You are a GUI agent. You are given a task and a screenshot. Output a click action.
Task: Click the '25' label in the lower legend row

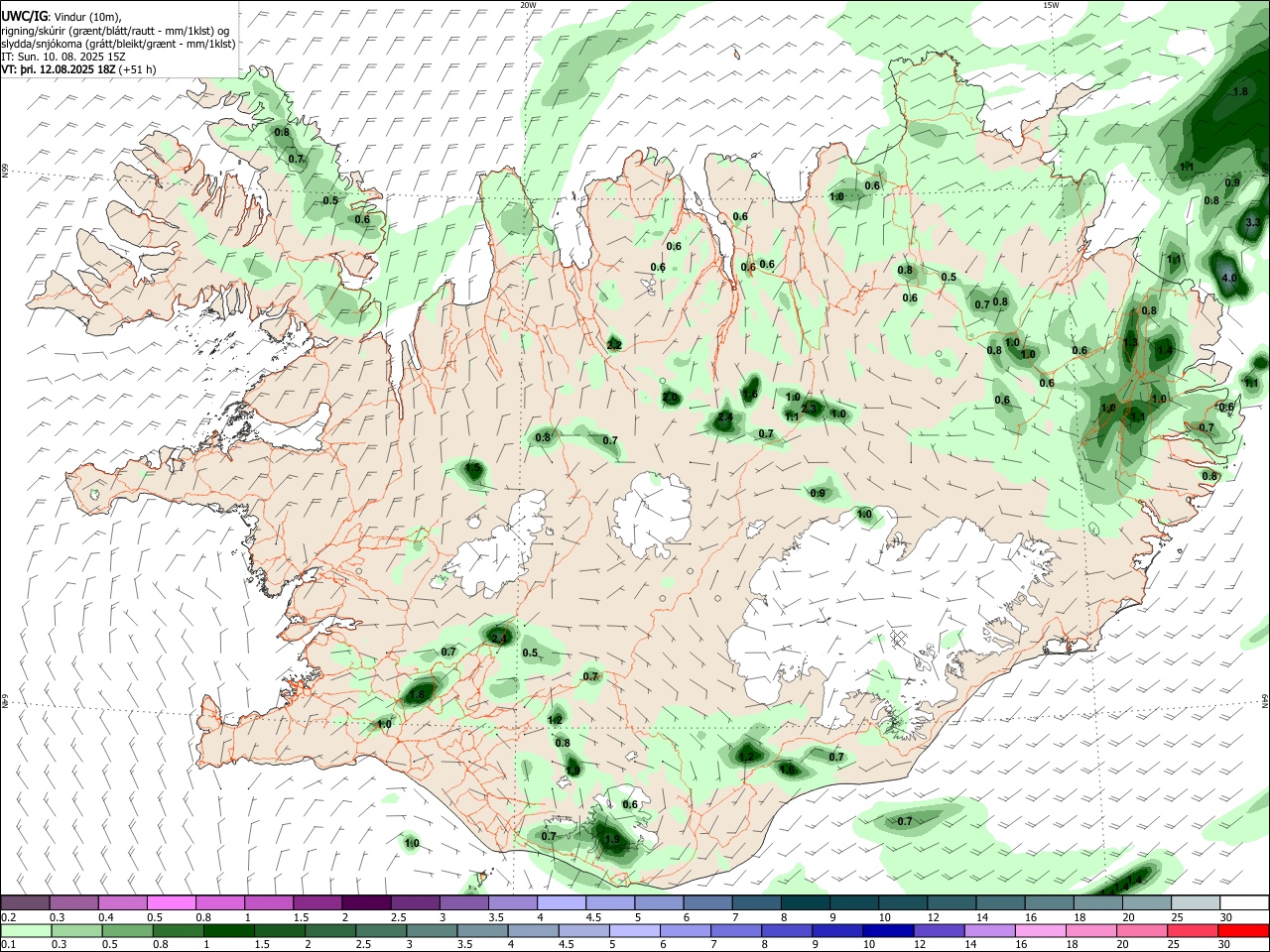click(x=1176, y=944)
